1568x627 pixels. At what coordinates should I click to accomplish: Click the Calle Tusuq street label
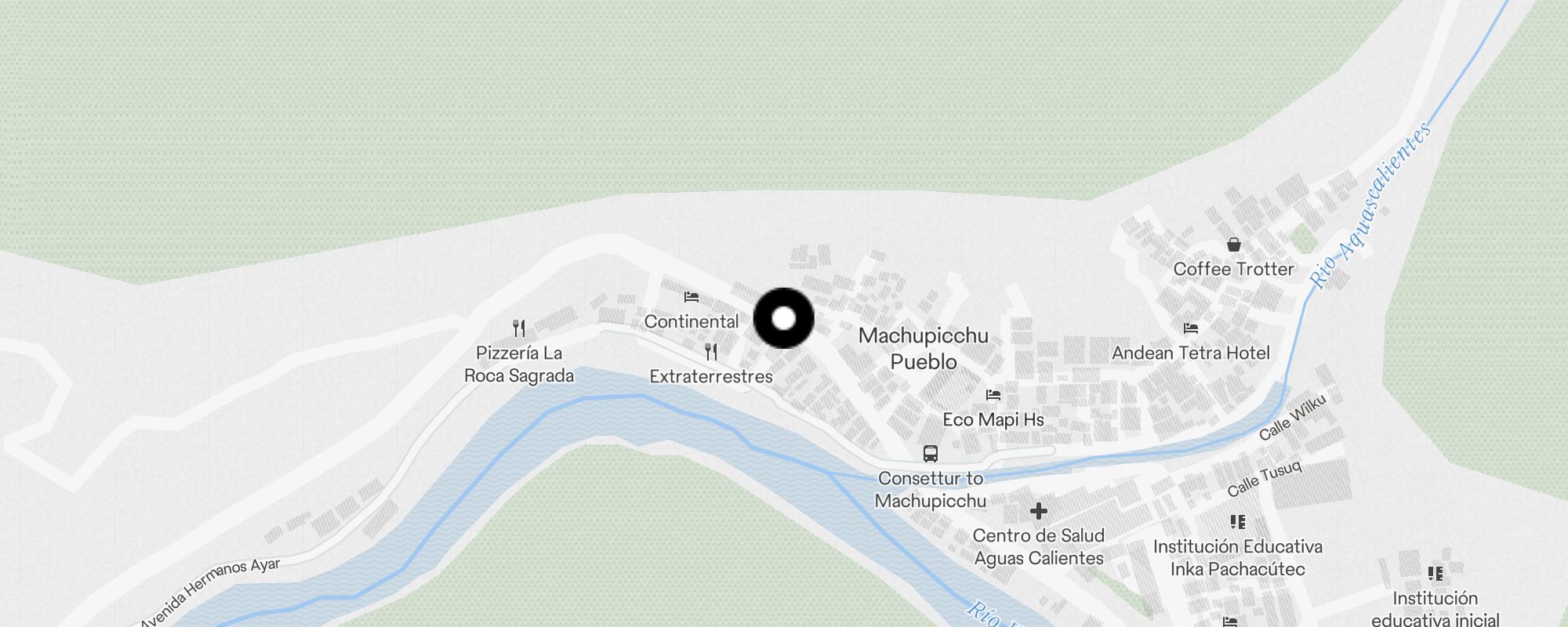point(1265,478)
